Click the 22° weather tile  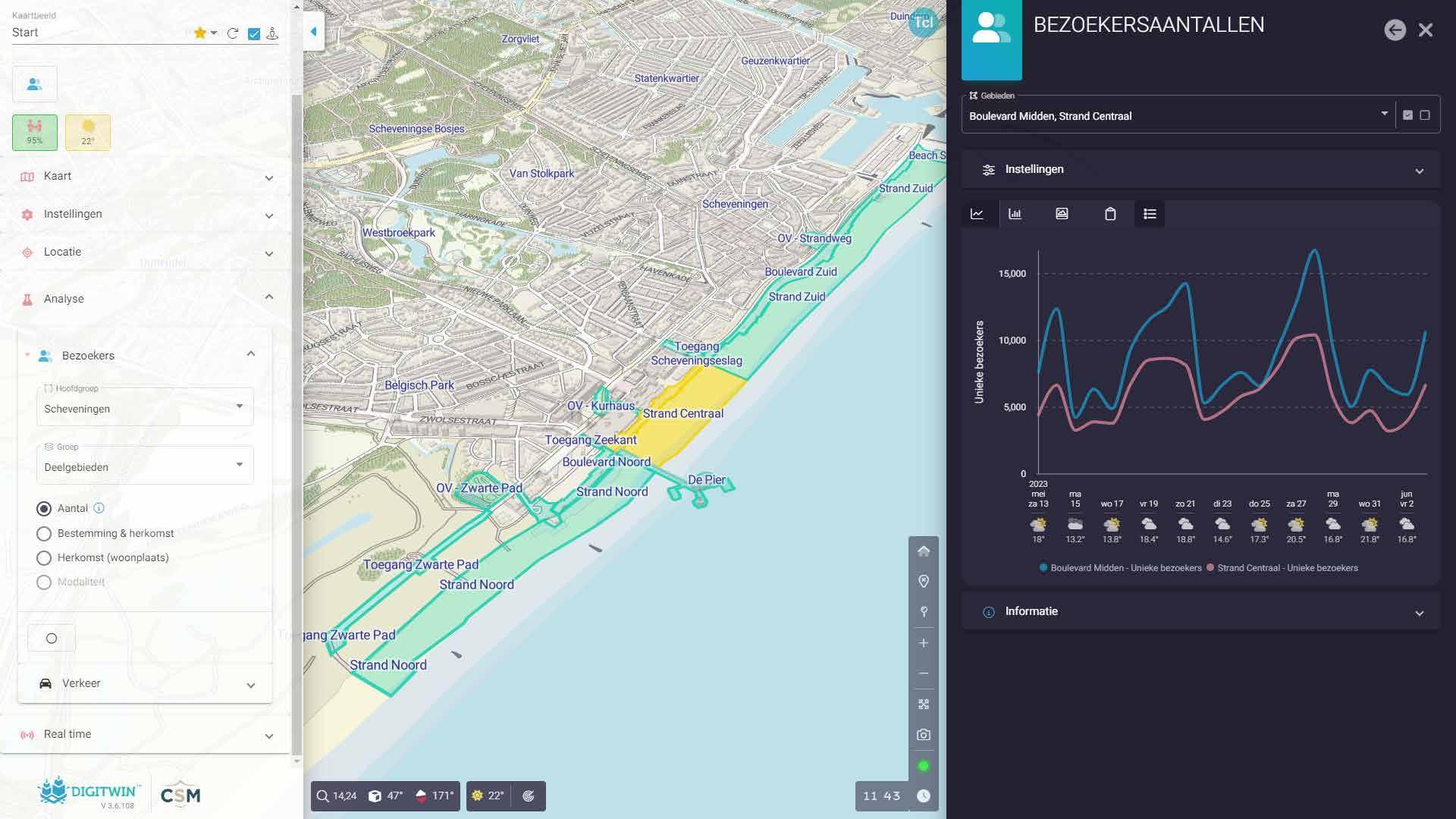click(x=88, y=132)
